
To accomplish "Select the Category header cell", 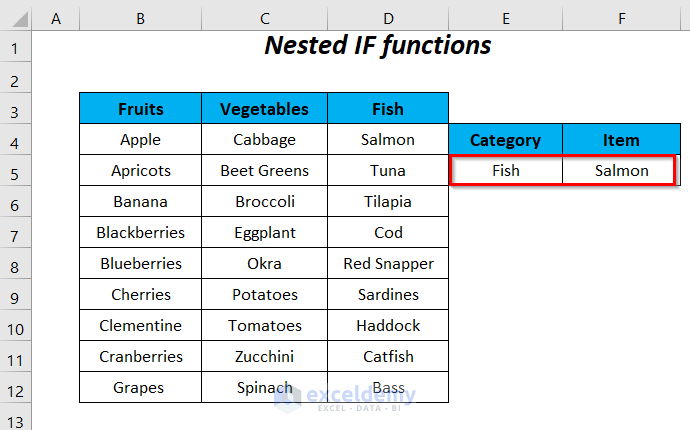I will [505, 140].
